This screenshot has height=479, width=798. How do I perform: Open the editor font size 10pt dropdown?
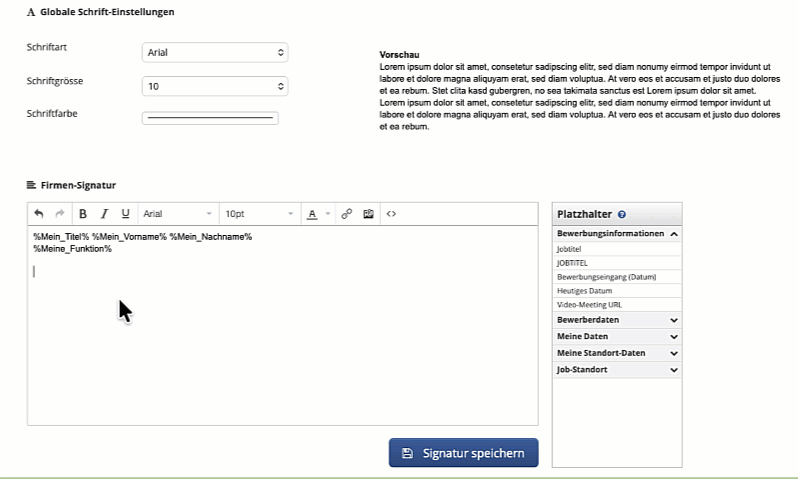(x=258, y=214)
